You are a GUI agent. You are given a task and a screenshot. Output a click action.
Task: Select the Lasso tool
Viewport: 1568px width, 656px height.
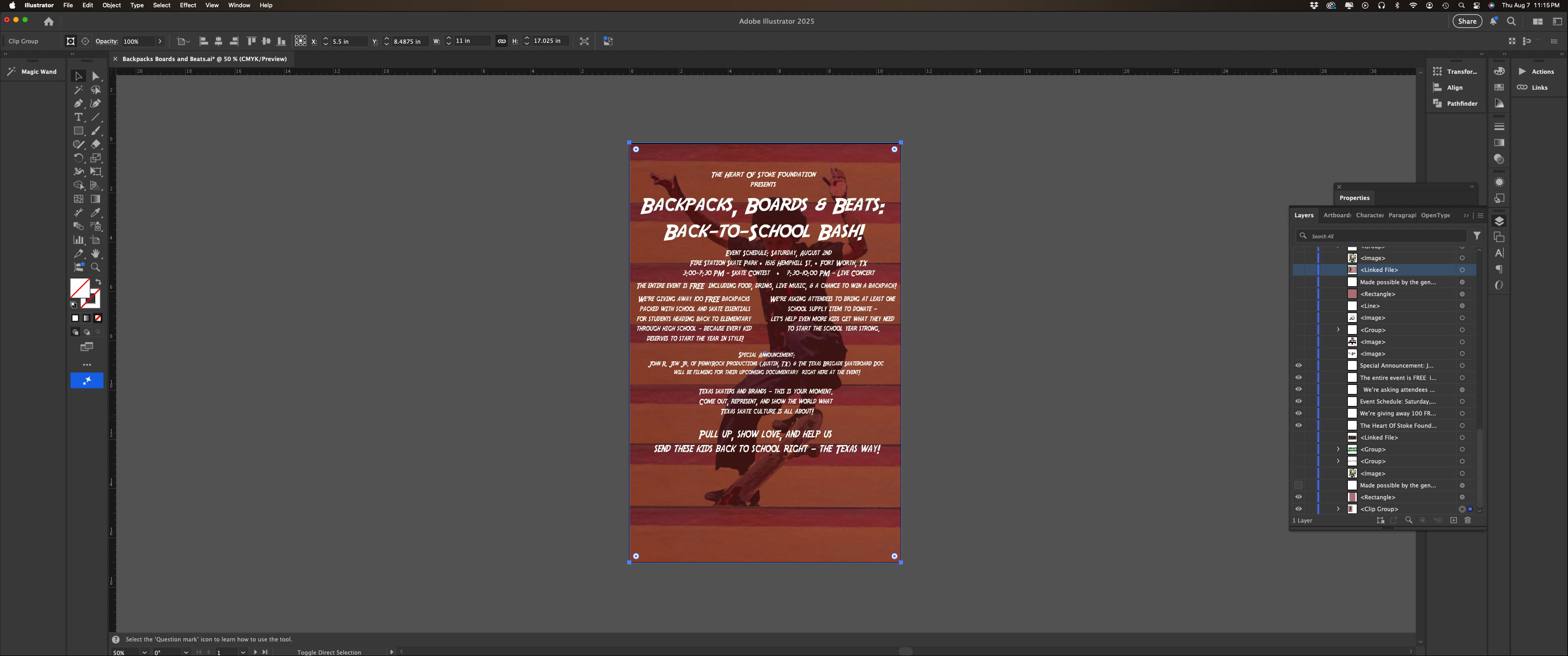pos(96,90)
